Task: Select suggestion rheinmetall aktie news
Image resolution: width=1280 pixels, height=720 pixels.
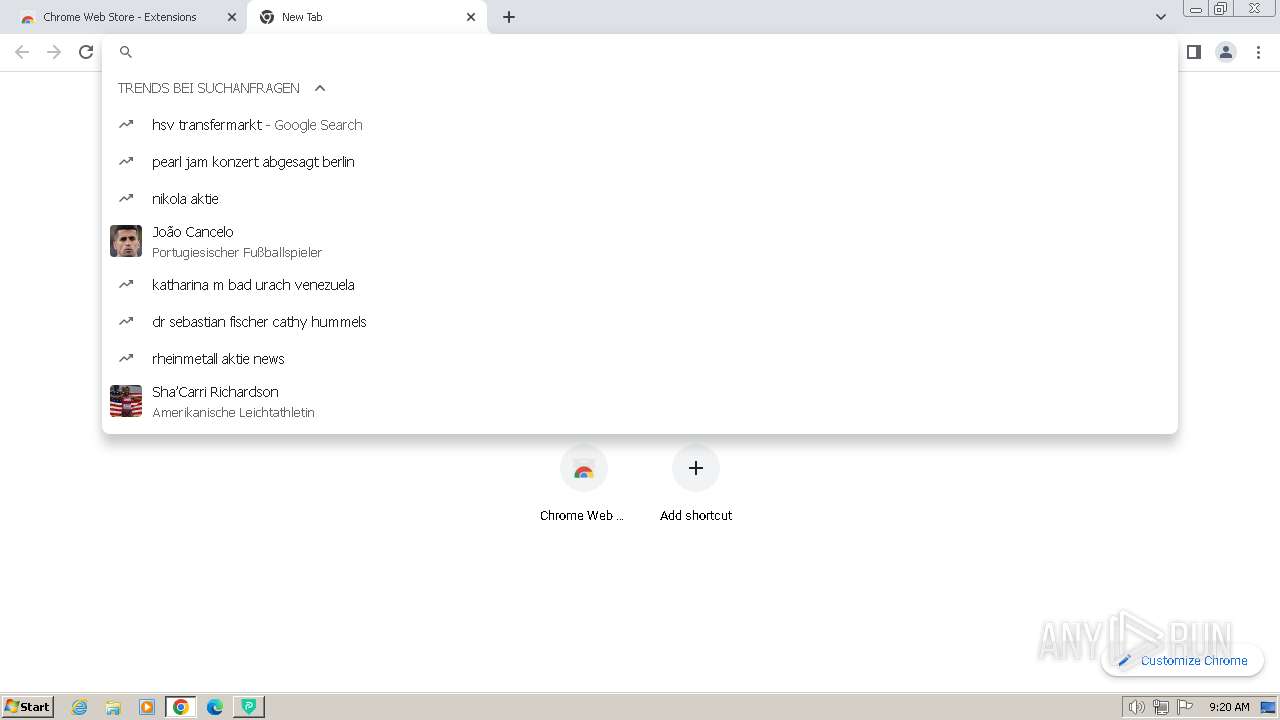Action: point(640,359)
